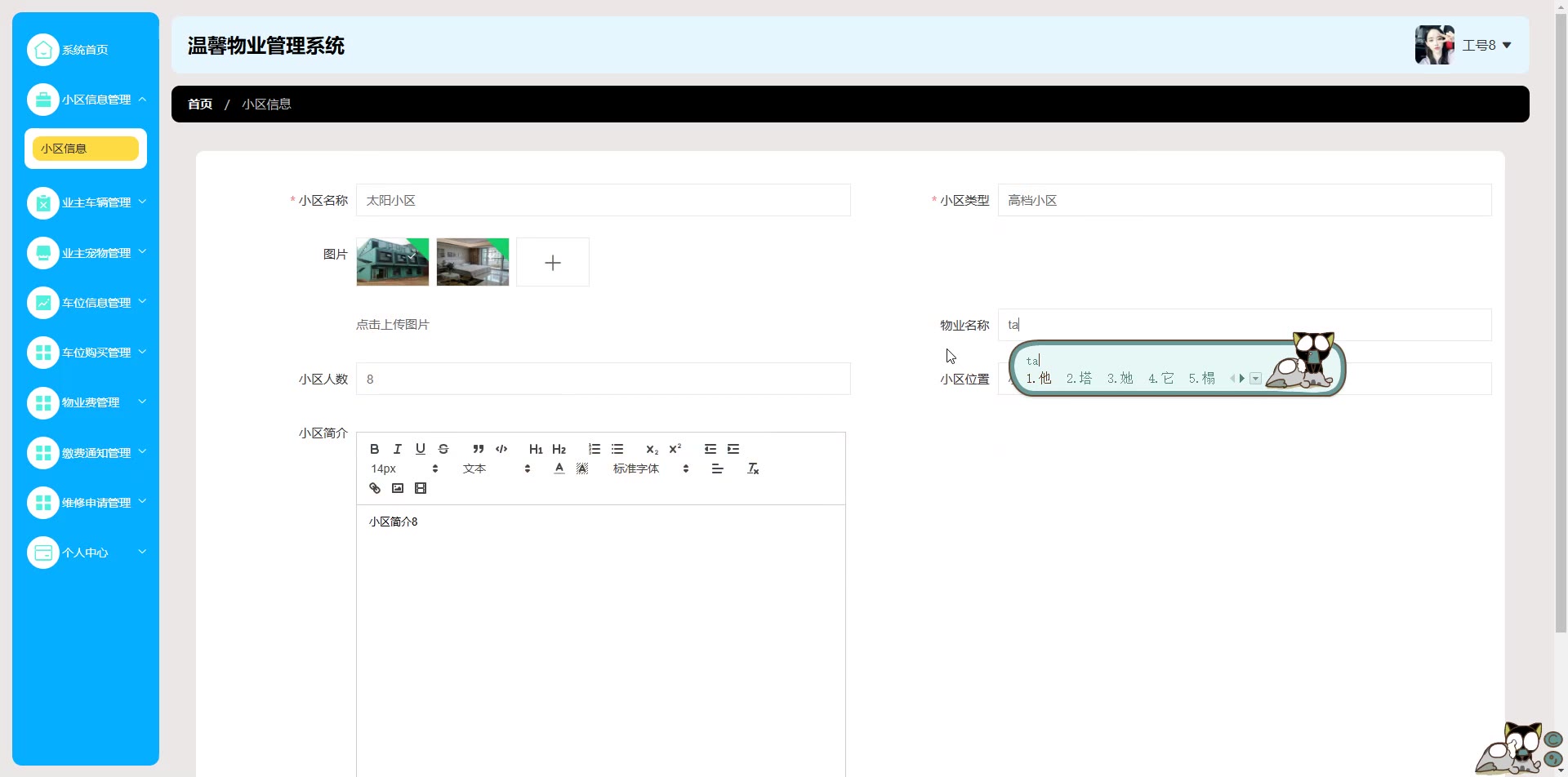Choose IME candidate 2. 塔
Viewport: 1568px width, 777px height.
(1079, 378)
